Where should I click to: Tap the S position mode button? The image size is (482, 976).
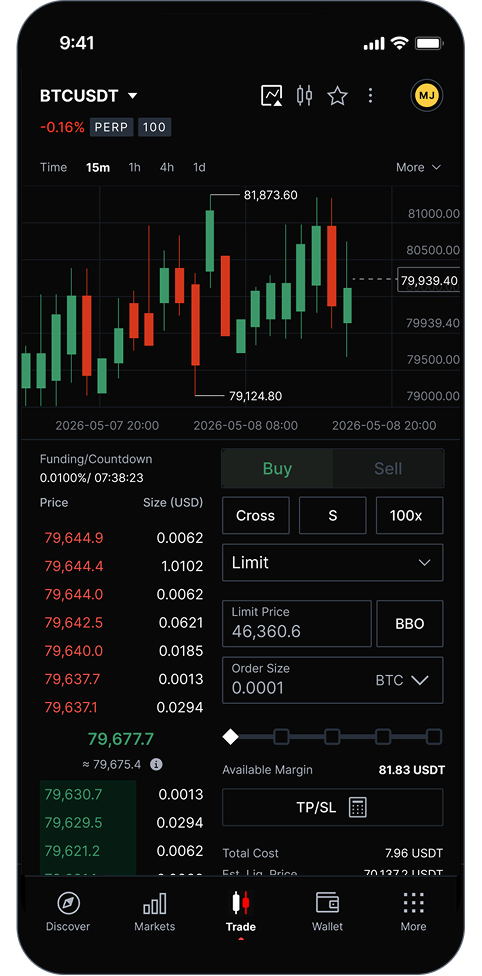click(x=333, y=515)
